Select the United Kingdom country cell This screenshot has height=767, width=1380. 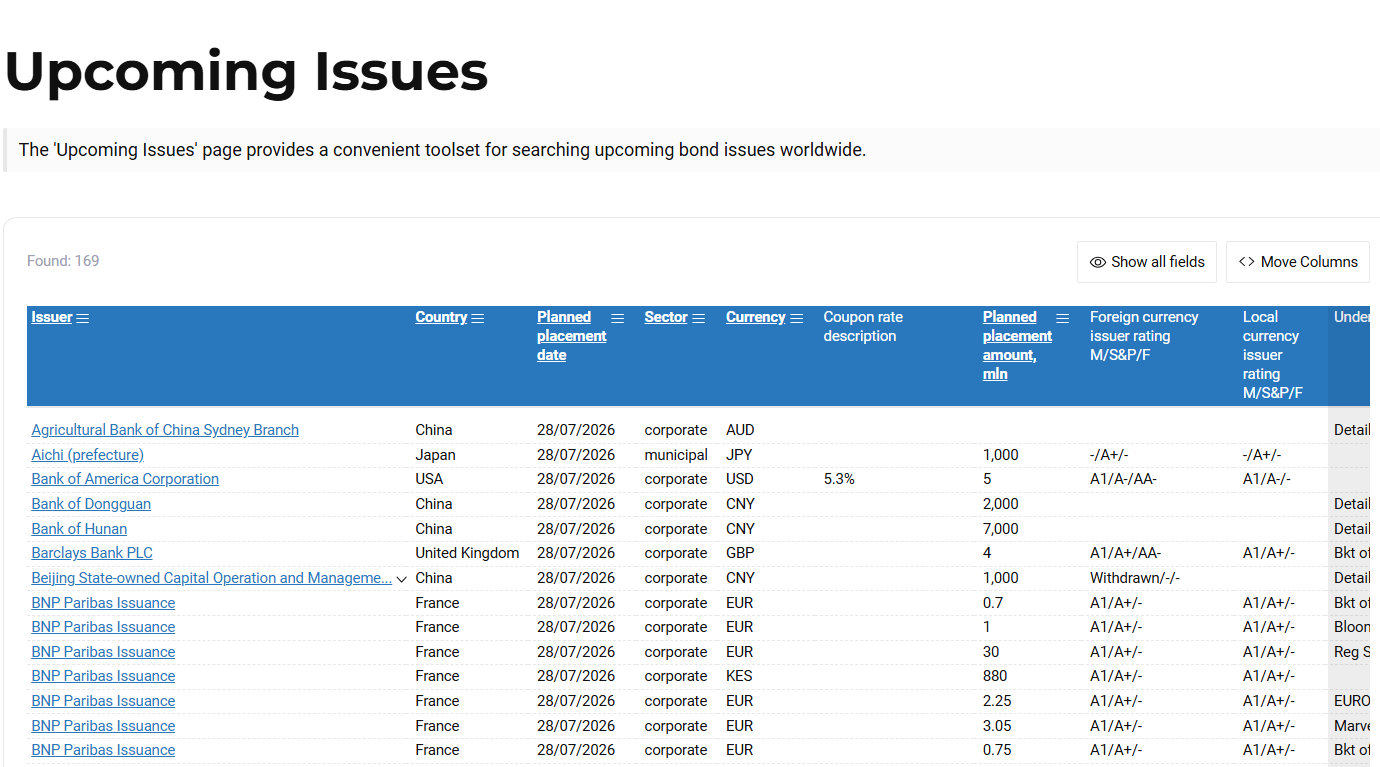(467, 553)
